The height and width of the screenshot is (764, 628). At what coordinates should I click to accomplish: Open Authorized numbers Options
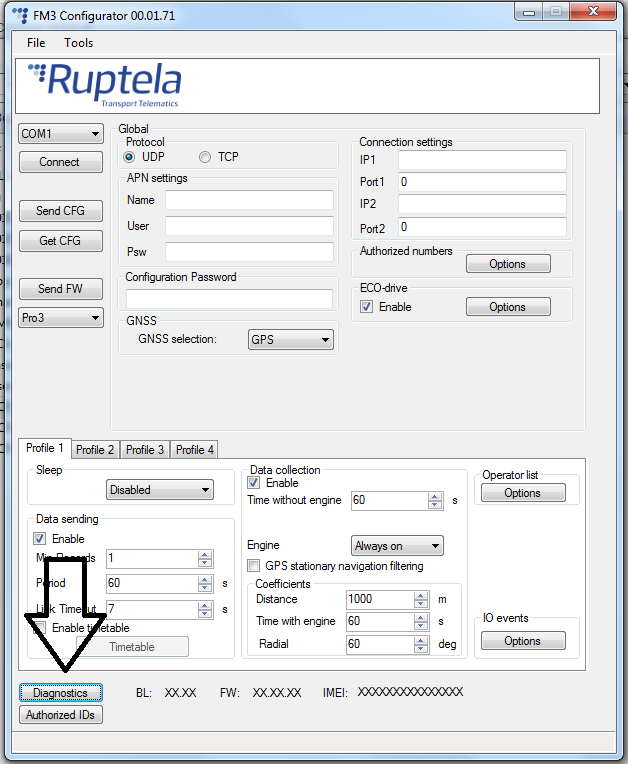coord(507,264)
